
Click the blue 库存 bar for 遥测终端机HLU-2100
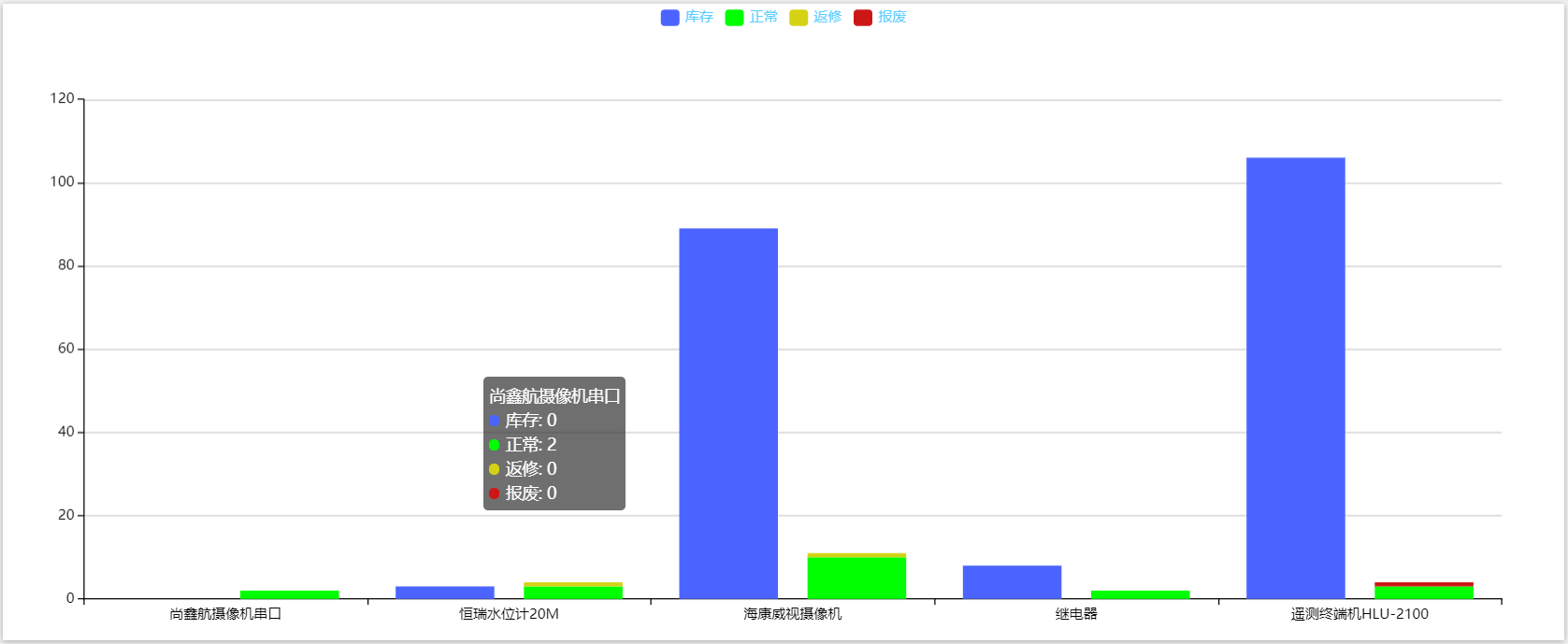point(1296,378)
